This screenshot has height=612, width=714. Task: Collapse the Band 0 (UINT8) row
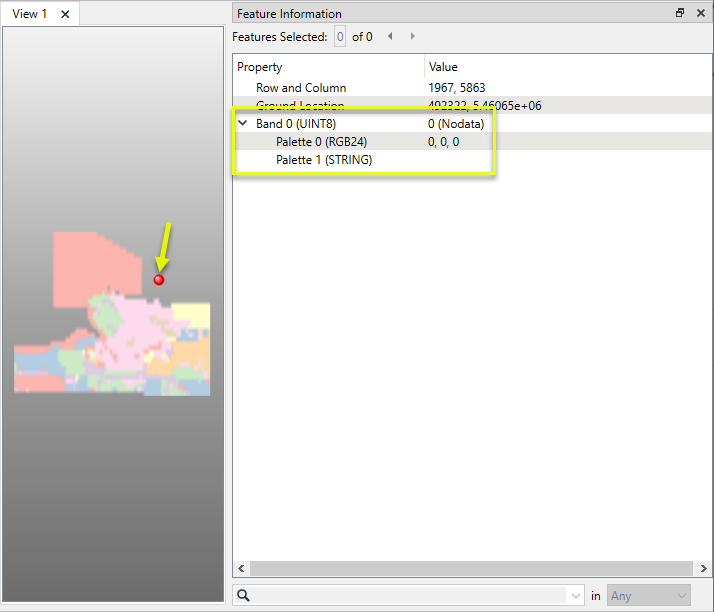(x=242, y=124)
